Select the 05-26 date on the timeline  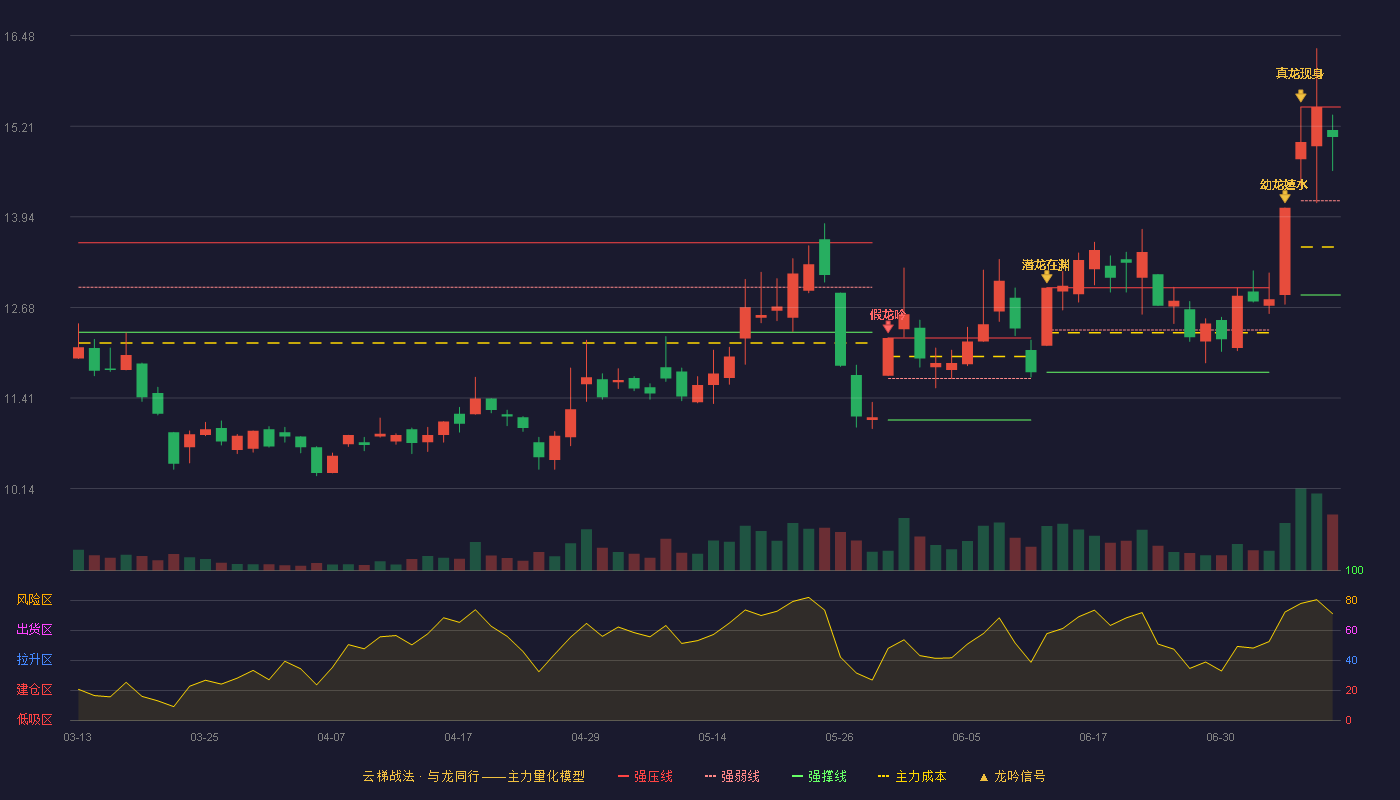839,737
